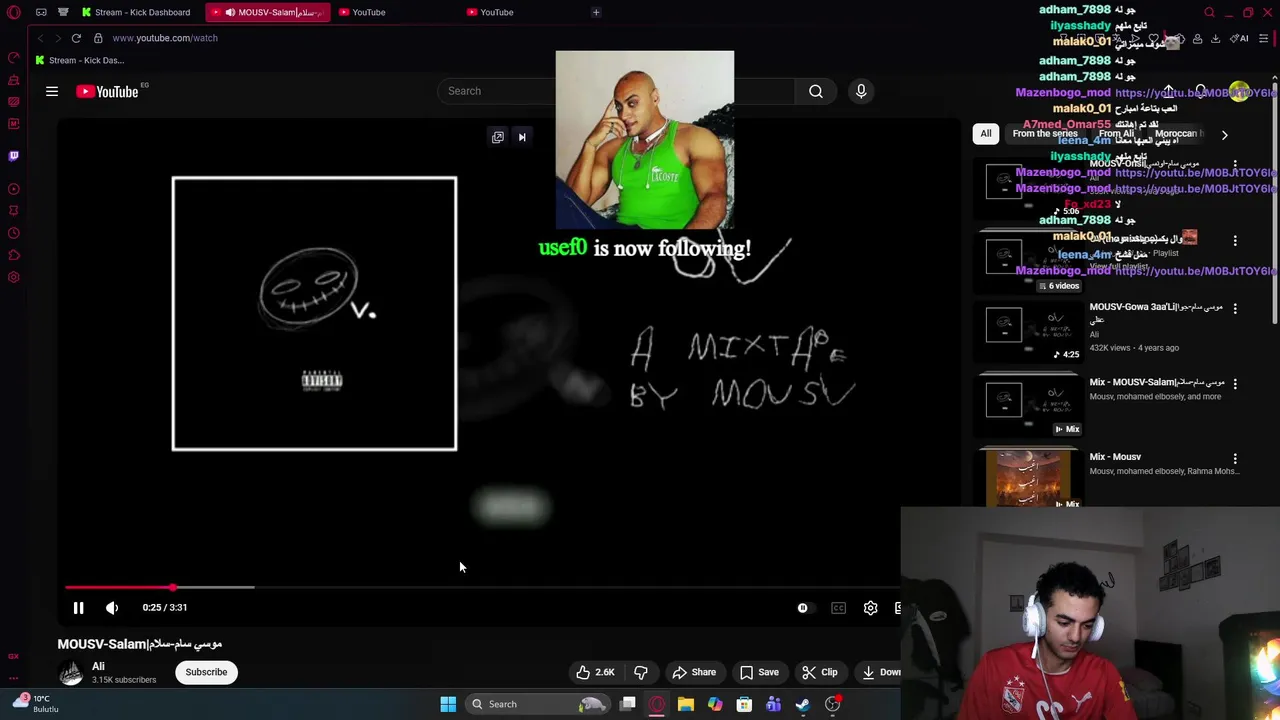The width and height of the screenshot is (1280, 720).
Task: Create a clip of the video
Action: click(819, 672)
